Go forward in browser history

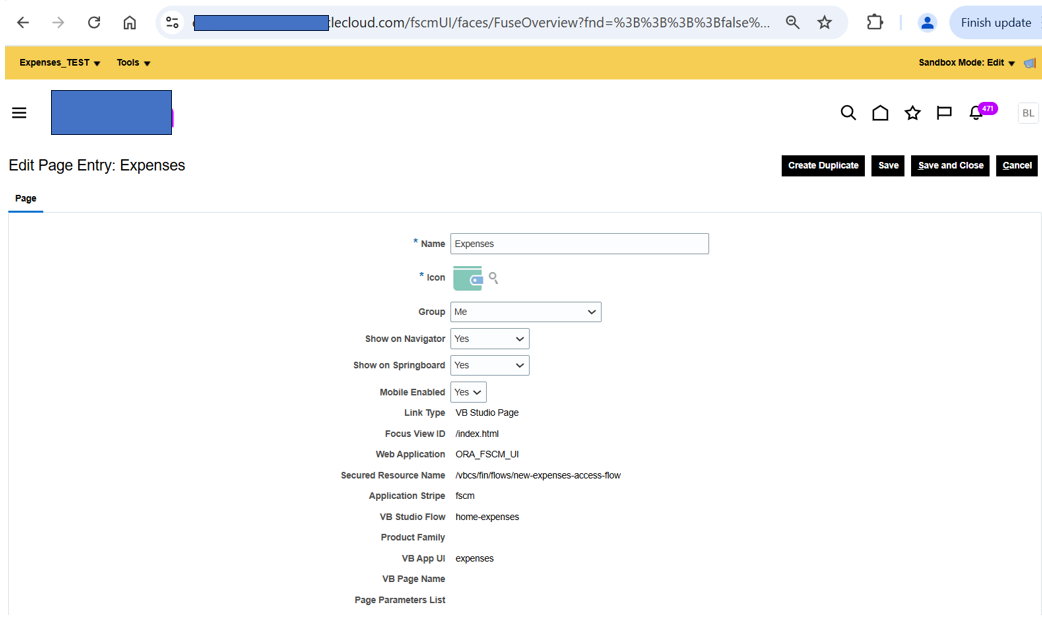tap(58, 23)
